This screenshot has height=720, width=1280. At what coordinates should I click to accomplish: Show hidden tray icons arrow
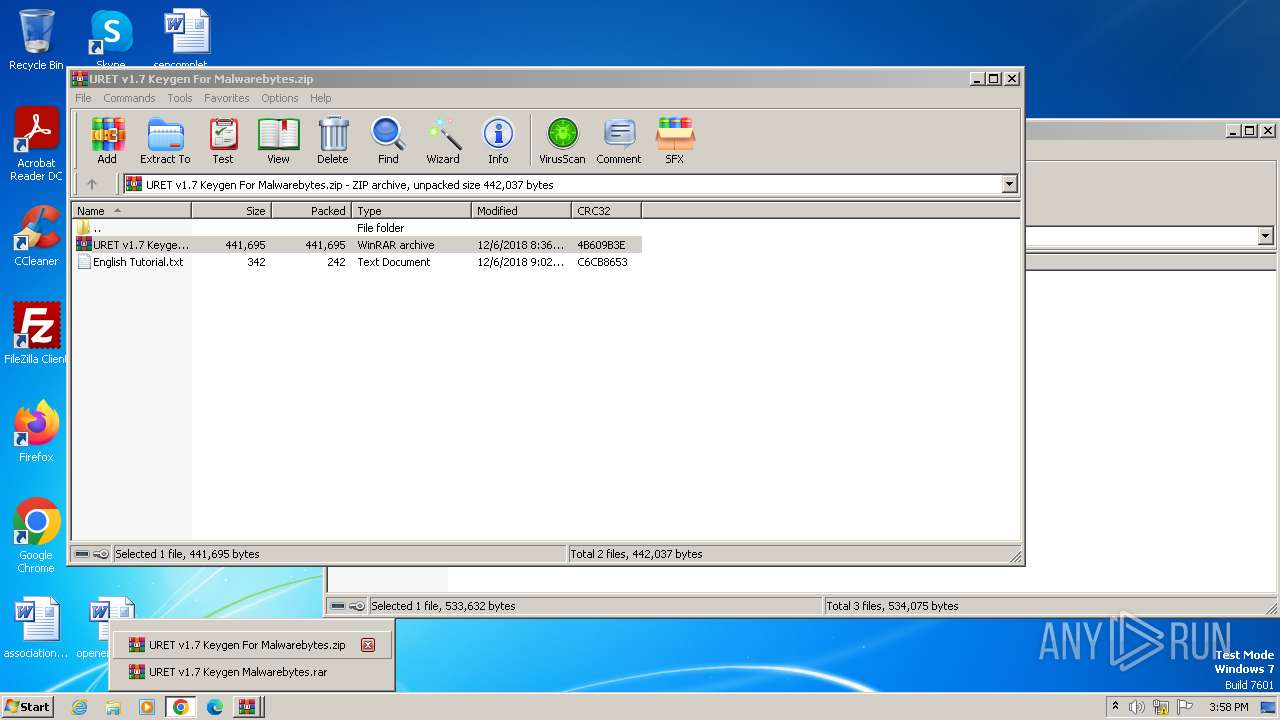[1115, 707]
